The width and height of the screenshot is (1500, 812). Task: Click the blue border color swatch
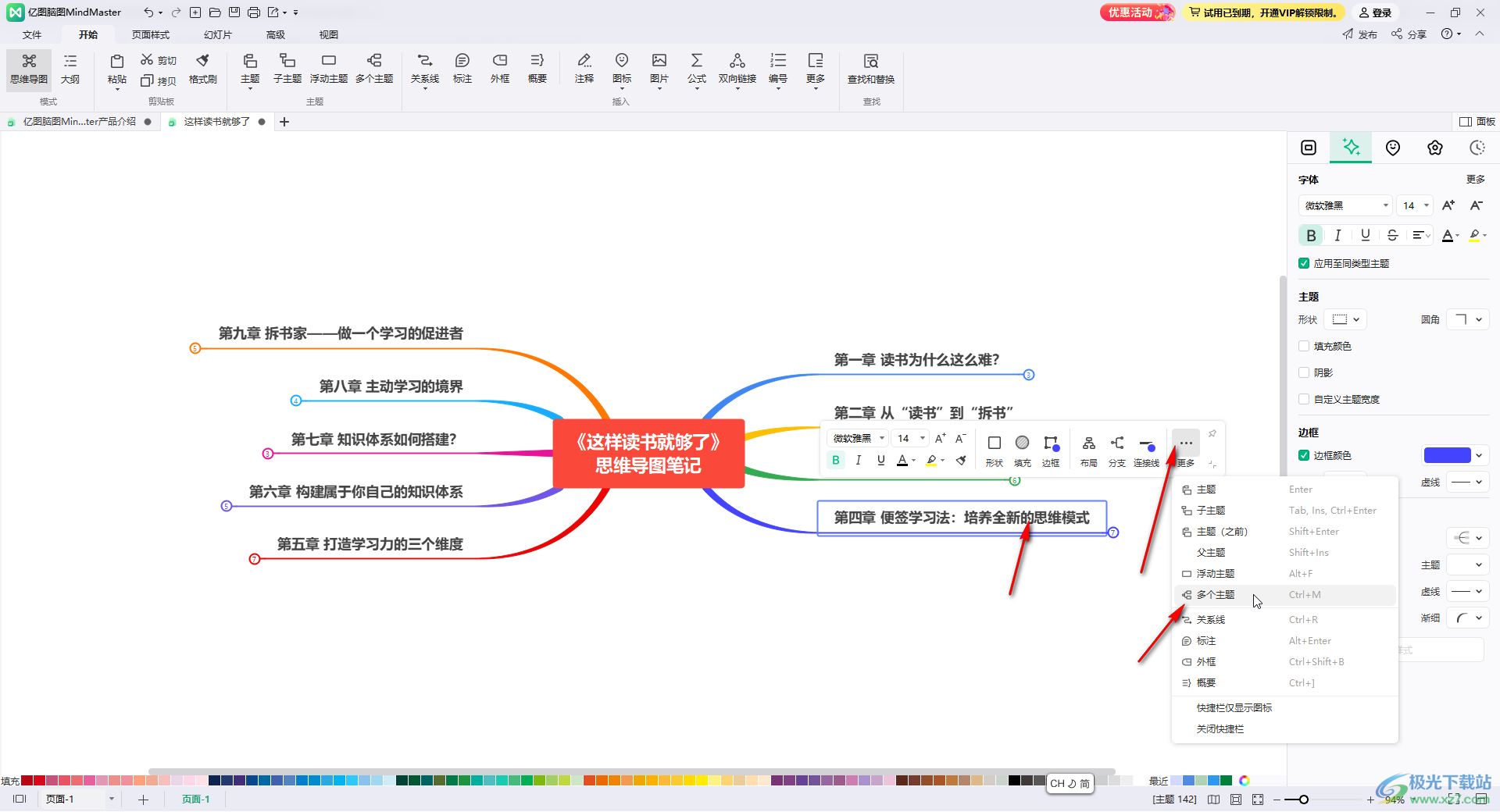[1447, 455]
